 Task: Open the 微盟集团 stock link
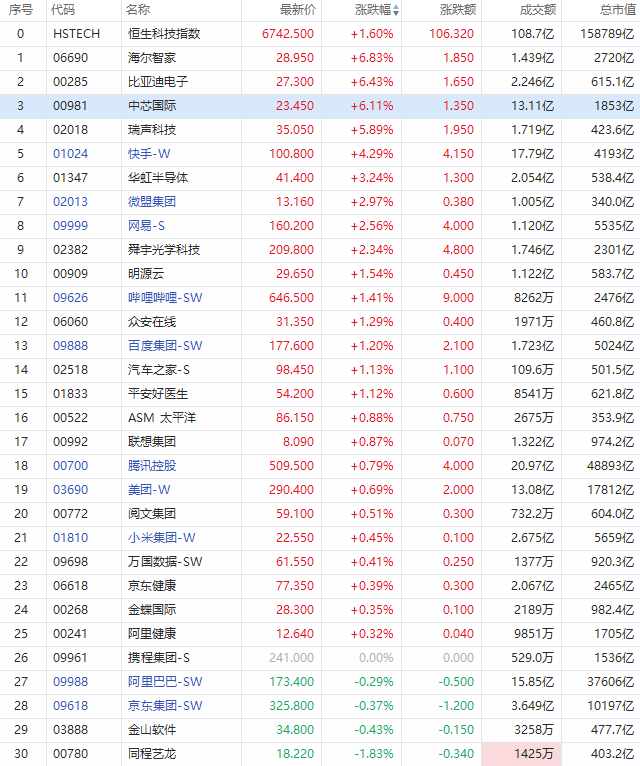pyautogui.click(x=152, y=202)
